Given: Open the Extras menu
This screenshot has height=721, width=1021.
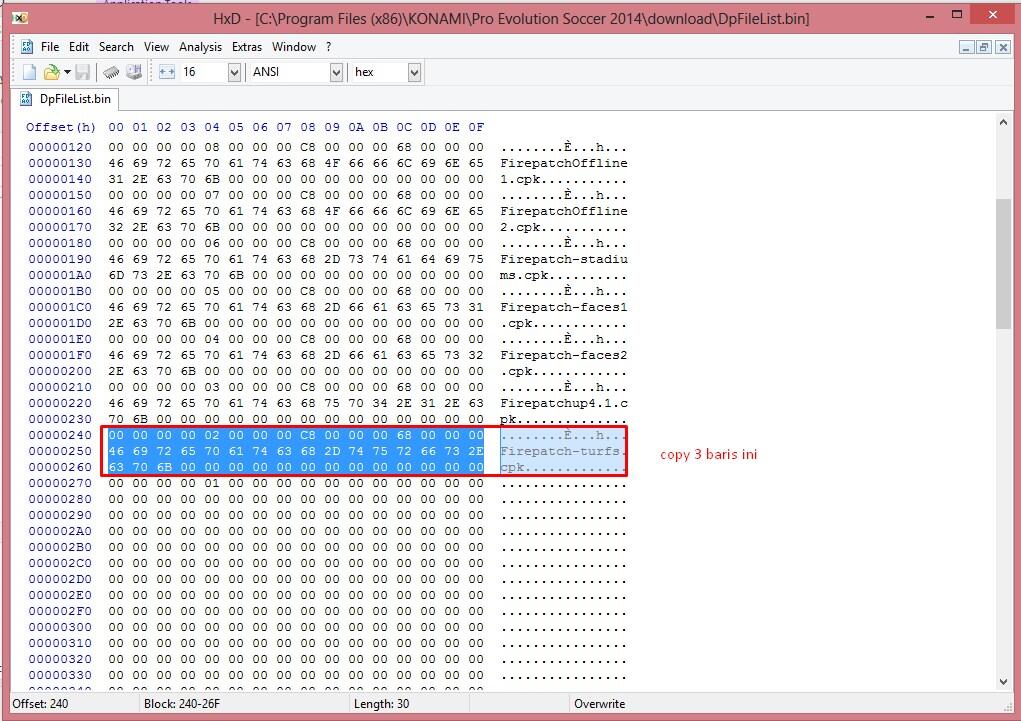Looking at the screenshot, I should click(x=247, y=47).
